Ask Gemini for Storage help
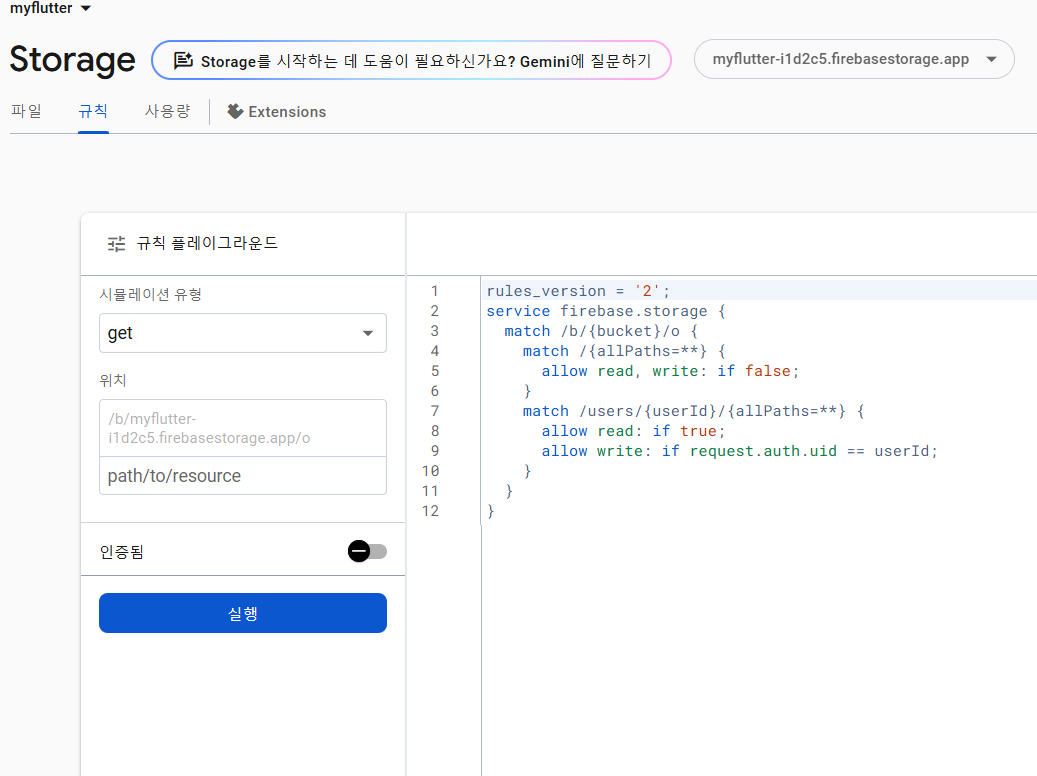 [x=411, y=61]
